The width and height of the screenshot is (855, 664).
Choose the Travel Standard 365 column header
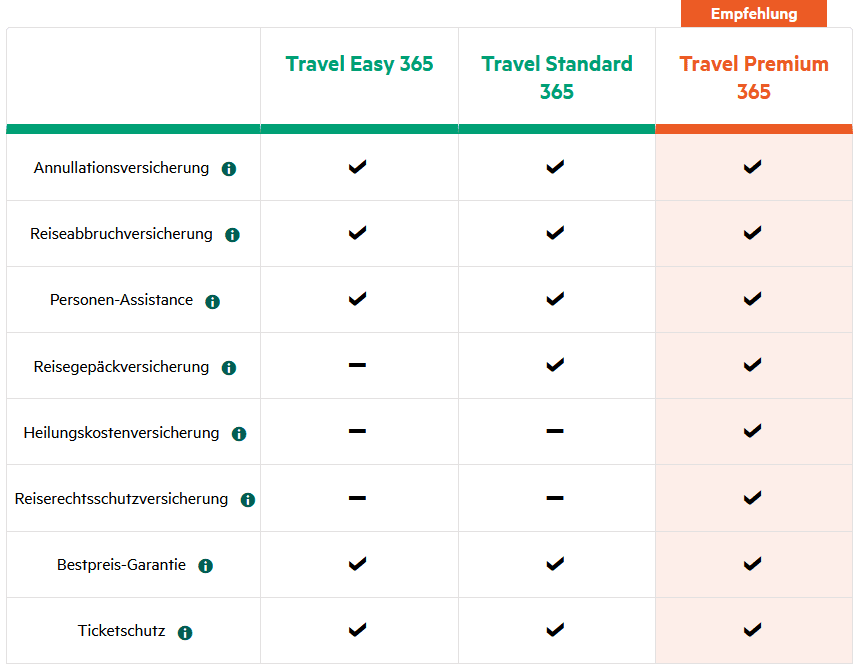point(557,77)
